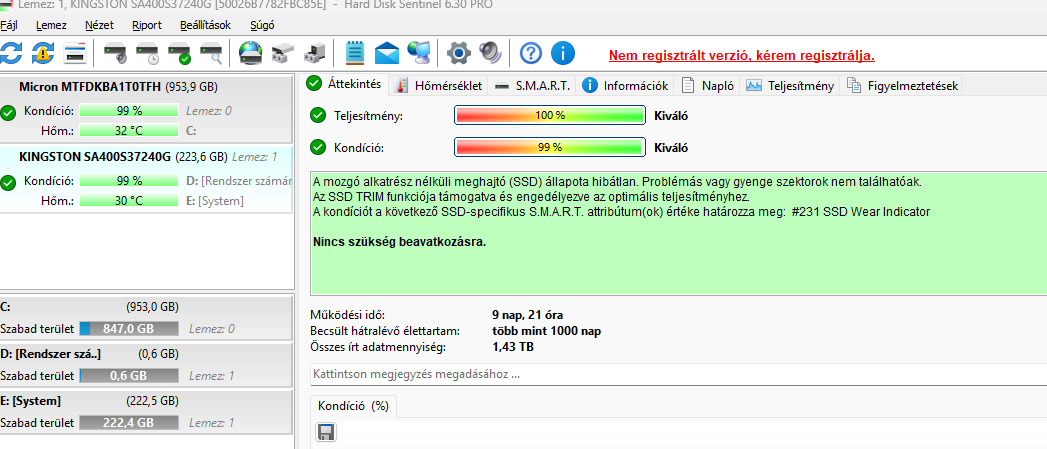Click the globe on disk toolbar icon
The image size is (1047, 449).
(x=251, y=53)
